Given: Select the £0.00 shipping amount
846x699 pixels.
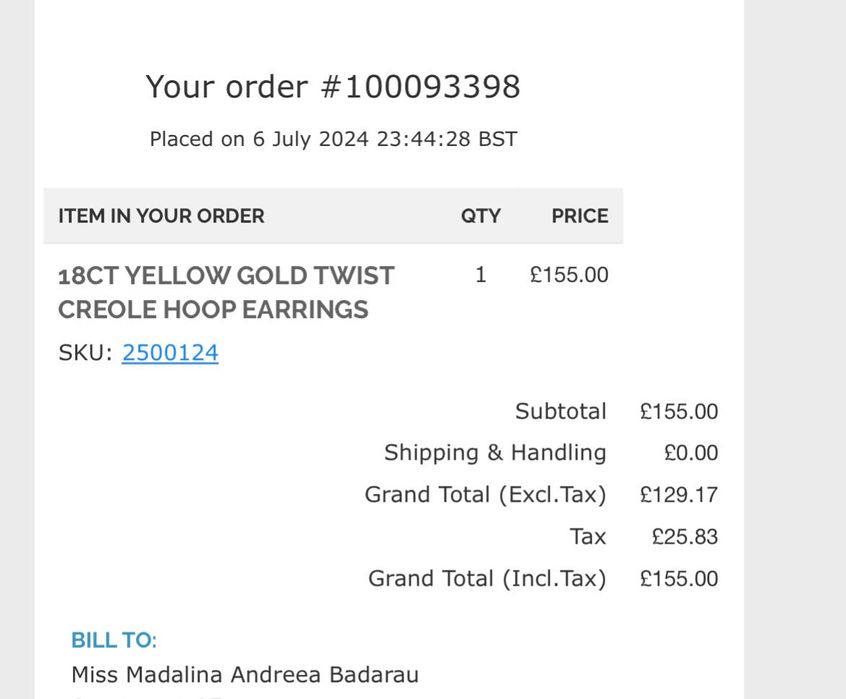Looking at the screenshot, I should [690, 453].
